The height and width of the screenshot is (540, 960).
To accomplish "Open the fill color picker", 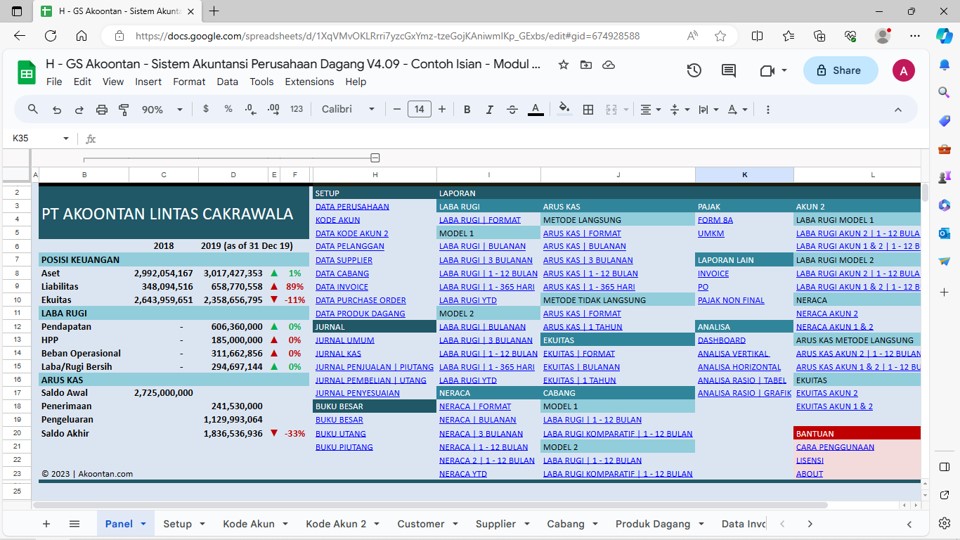I will 564,109.
